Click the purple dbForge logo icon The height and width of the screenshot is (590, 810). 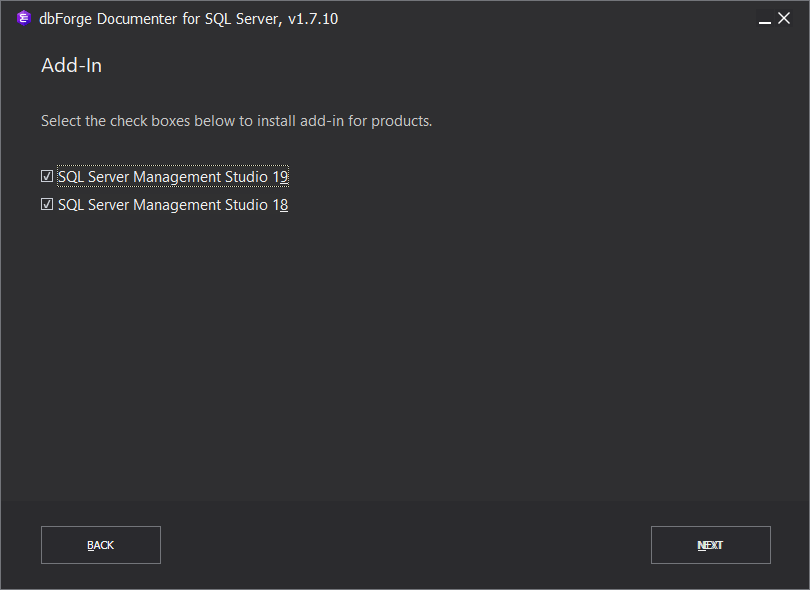[x=24, y=18]
